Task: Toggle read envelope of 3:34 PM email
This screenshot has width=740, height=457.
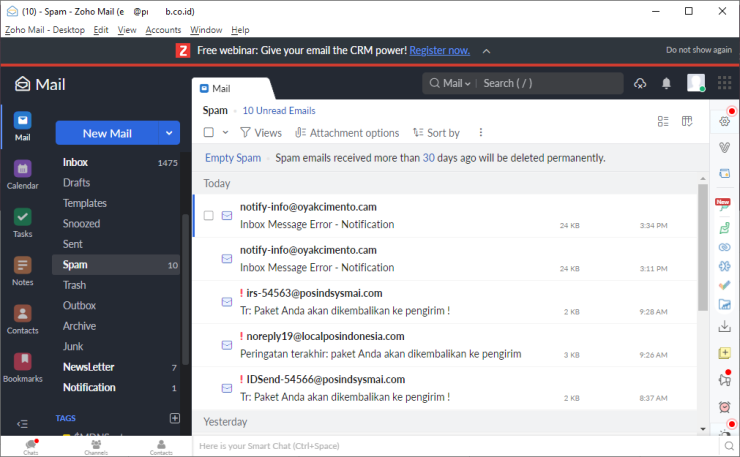Action: point(227,216)
